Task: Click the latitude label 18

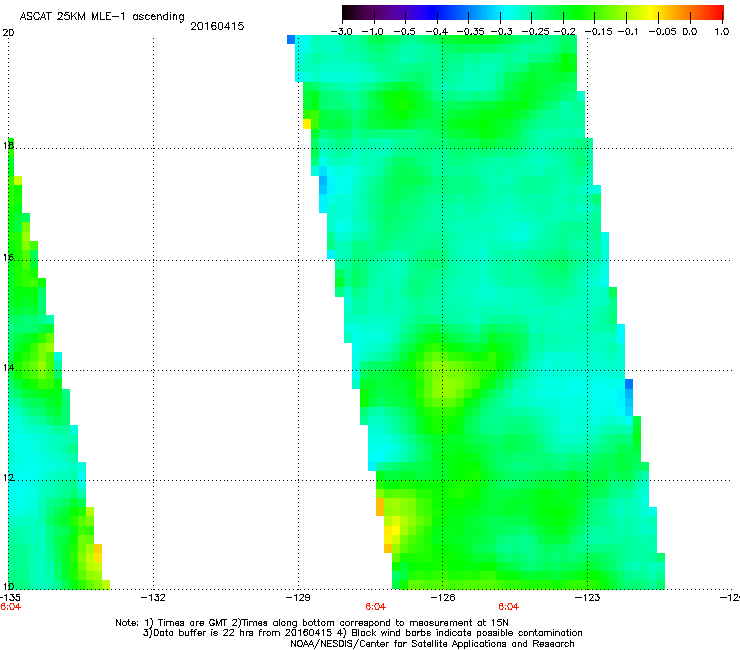Action: pos(8,145)
